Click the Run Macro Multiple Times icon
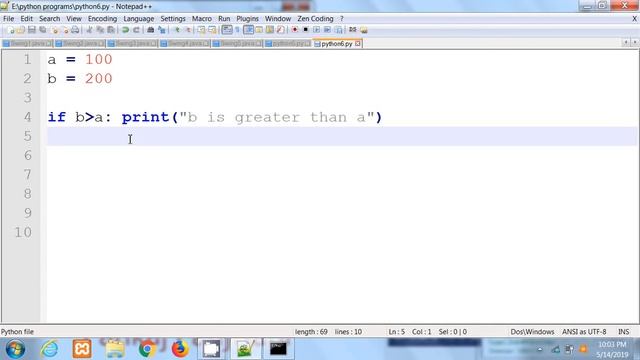Screen dimensions: 640x360 click(x=327, y=30)
